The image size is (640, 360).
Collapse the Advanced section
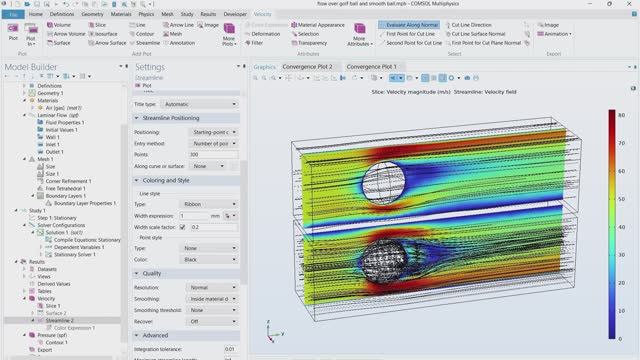click(136, 336)
